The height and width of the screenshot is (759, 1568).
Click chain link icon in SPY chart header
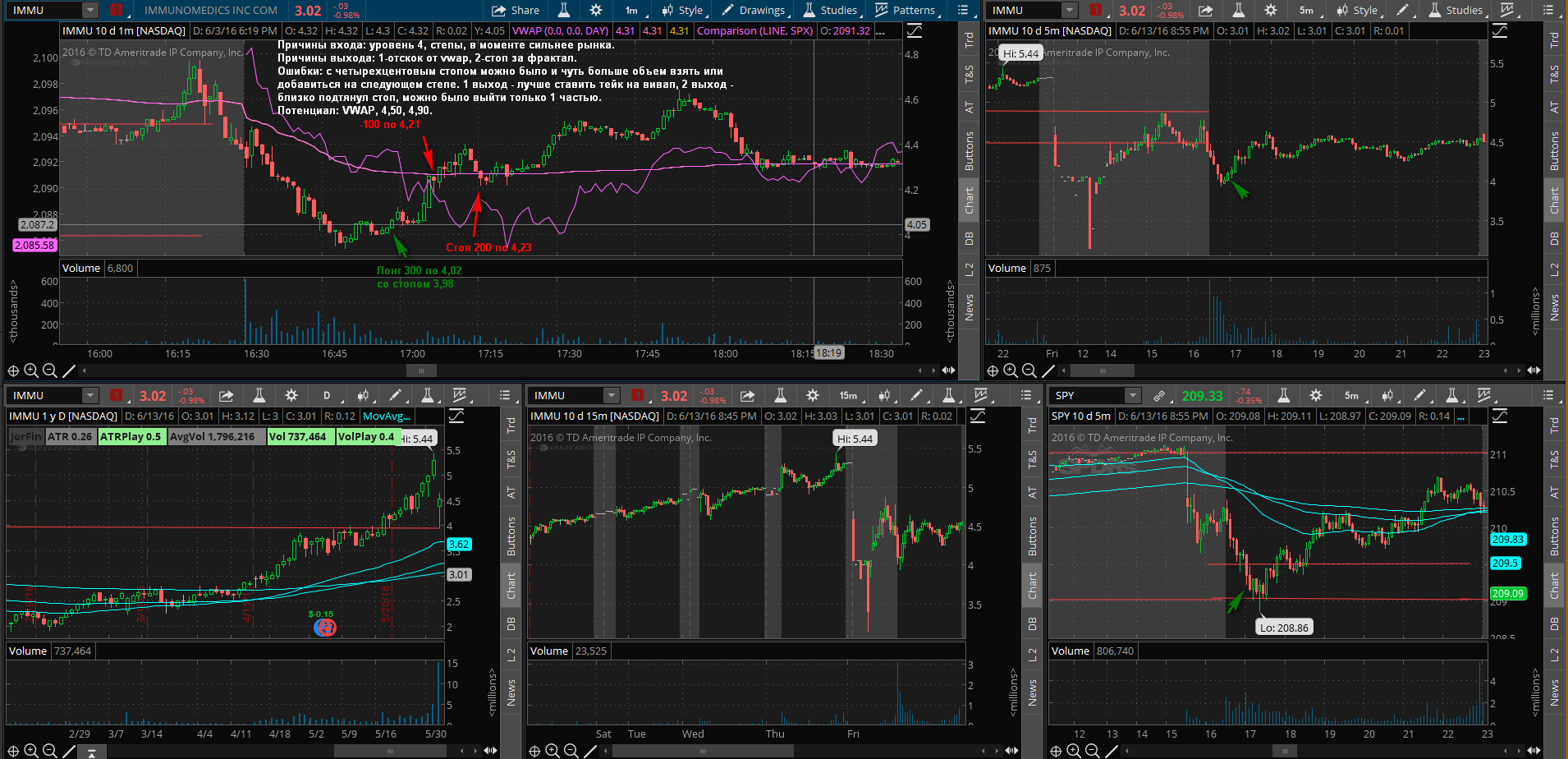point(1159,395)
